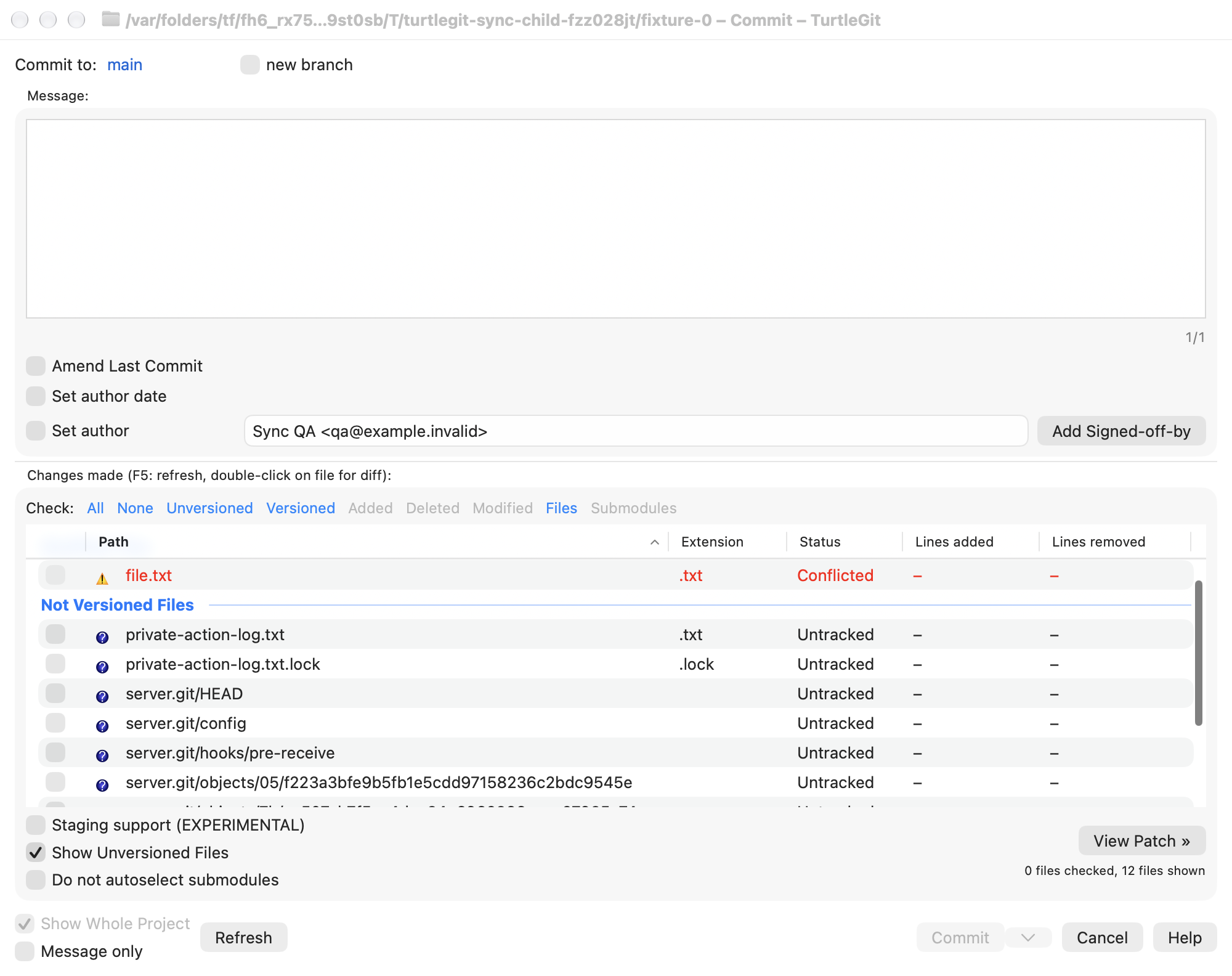This screenshot has height=976, width=1232.
Task: Click the Refresh button
Action: 243,938
